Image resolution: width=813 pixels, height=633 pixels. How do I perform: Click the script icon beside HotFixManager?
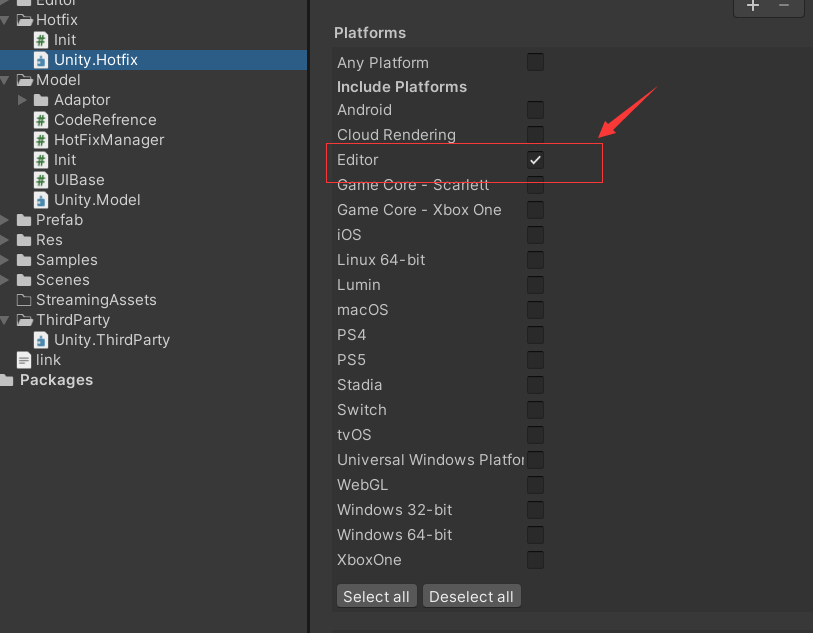[x=42, y=140]
